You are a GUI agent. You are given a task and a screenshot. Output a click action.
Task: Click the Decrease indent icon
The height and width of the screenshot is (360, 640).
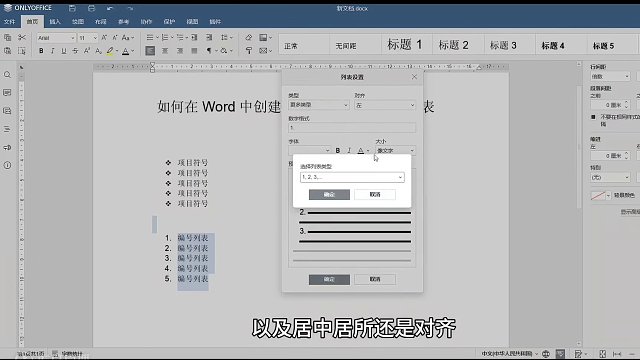pos(194,38)
